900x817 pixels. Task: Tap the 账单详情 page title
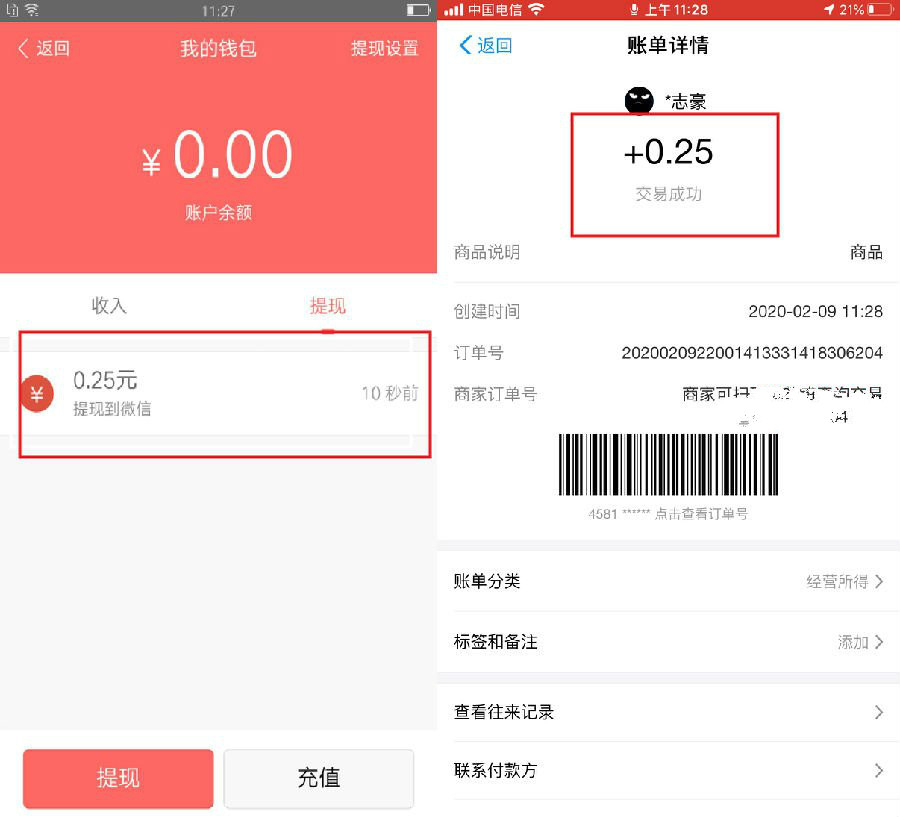pos(668,45)
